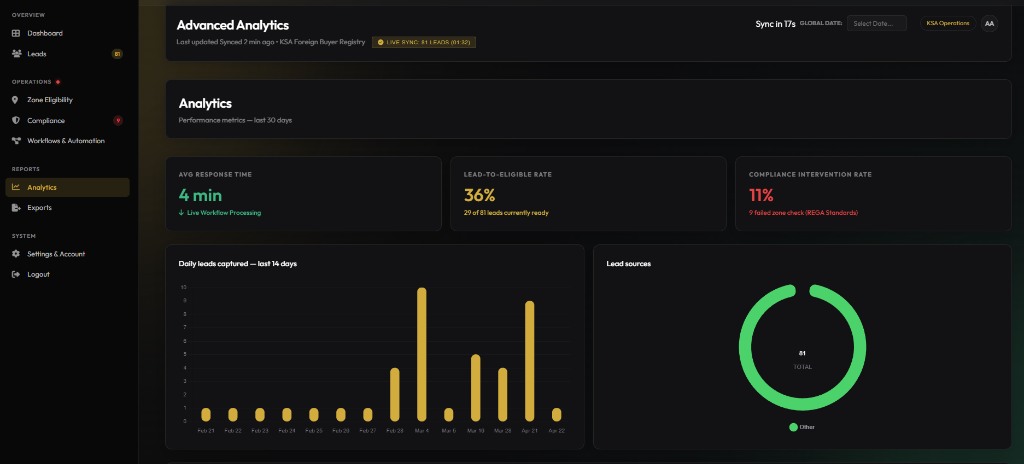Click the Apr 21 bar in daily leads chart
1024x464 pixels.
(530, 361)
